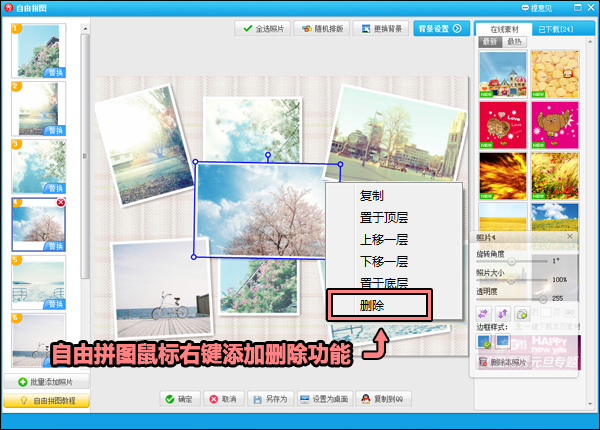The width and height of the screenshot is (600, 430).
Task: Close the 照片4 properties panel
Action: 569,237
